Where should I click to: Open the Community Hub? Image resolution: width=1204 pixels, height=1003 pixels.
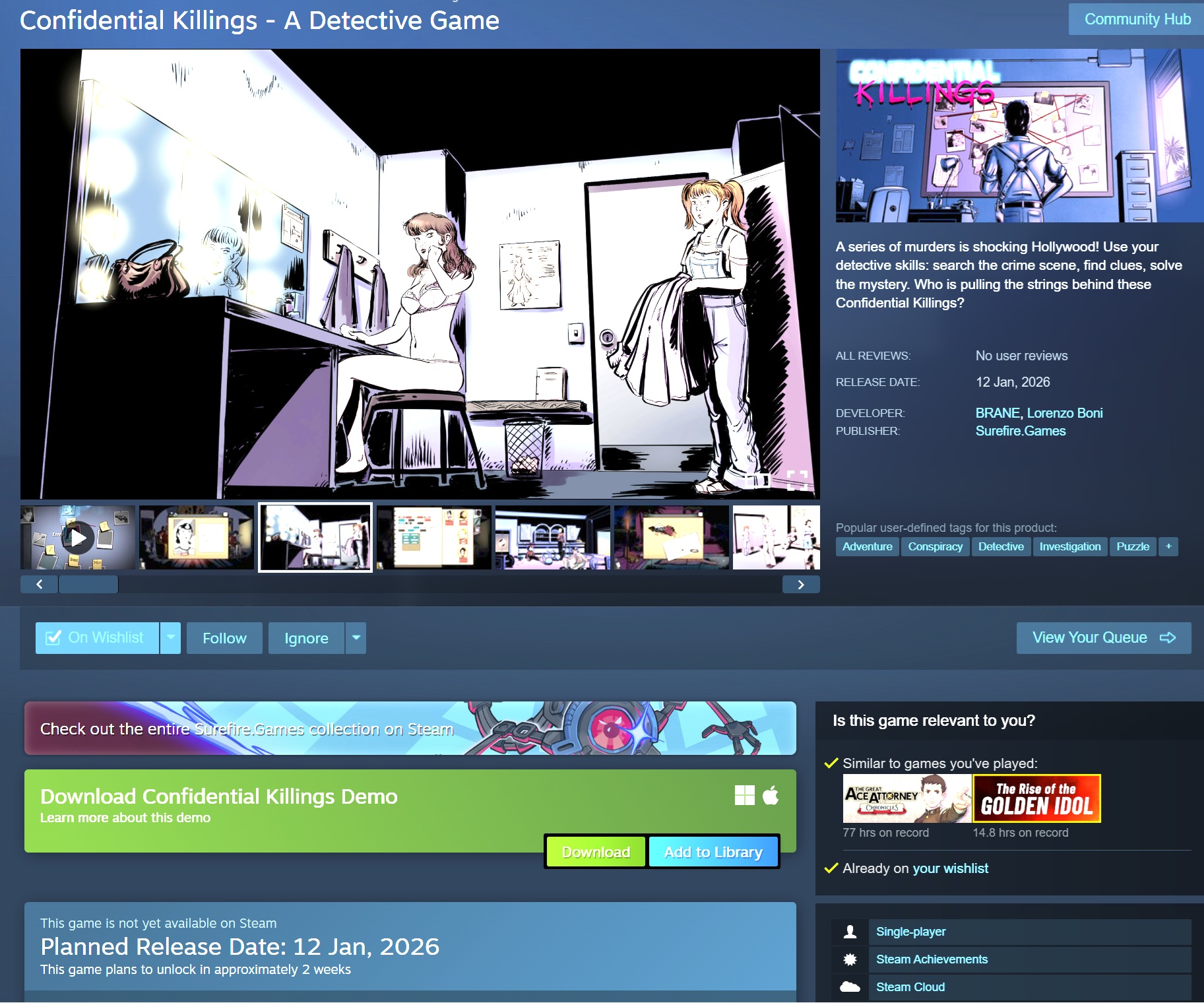pyautogui.click(x=1137, y=19)
